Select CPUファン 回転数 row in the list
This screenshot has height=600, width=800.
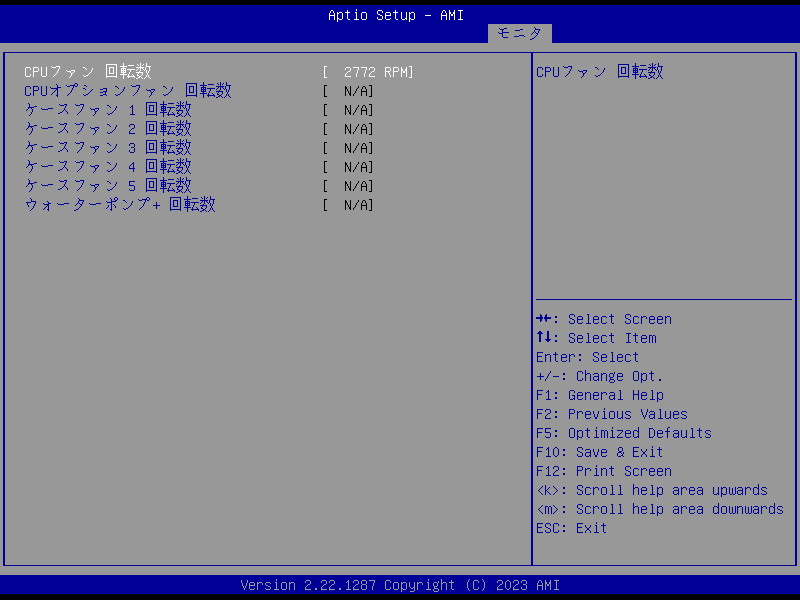(x=219, y=71)
